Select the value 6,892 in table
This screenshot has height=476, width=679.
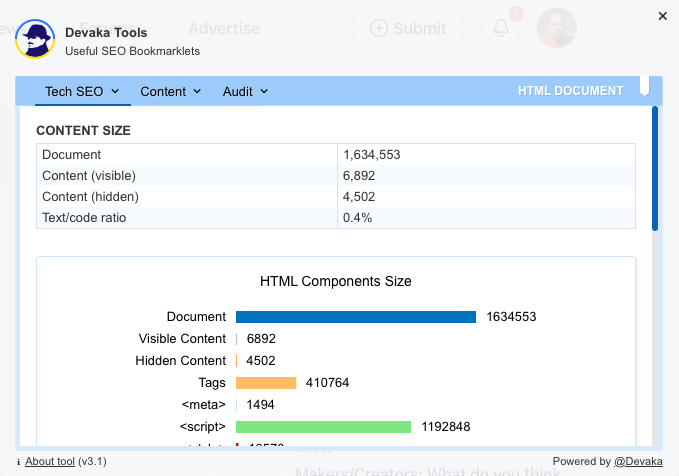(359, 175)
